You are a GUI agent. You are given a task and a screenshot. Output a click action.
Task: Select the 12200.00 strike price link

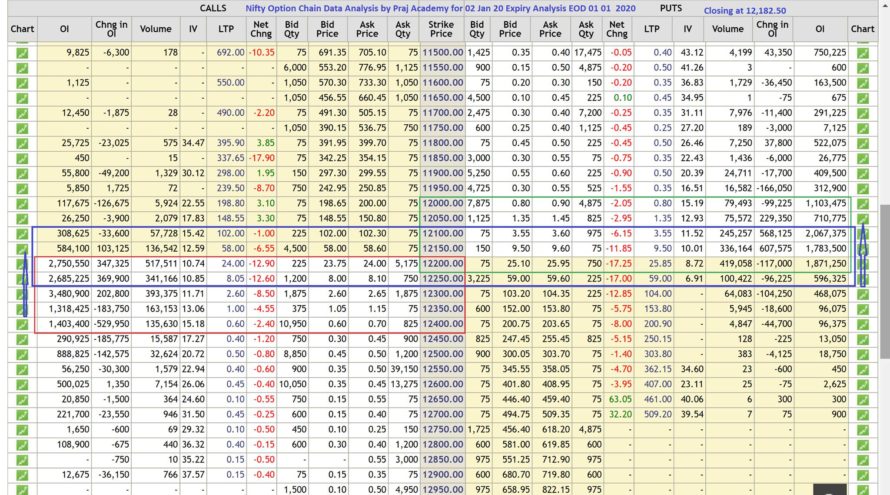tap(443, 263)
